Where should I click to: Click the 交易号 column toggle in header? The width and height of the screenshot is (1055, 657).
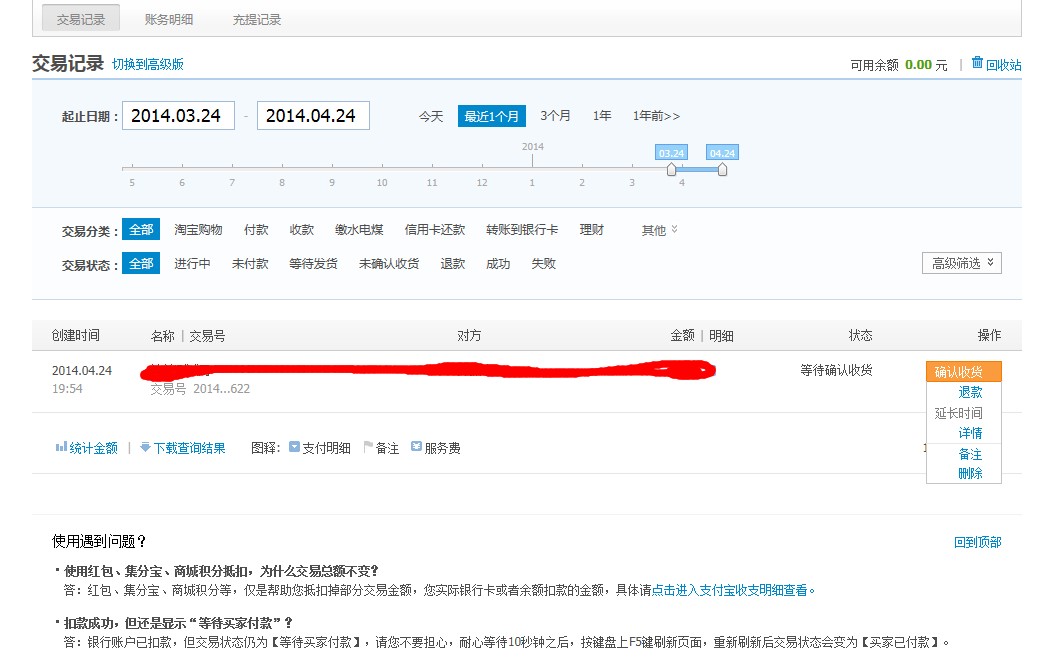pyautogui.click(x=207, y=335)
